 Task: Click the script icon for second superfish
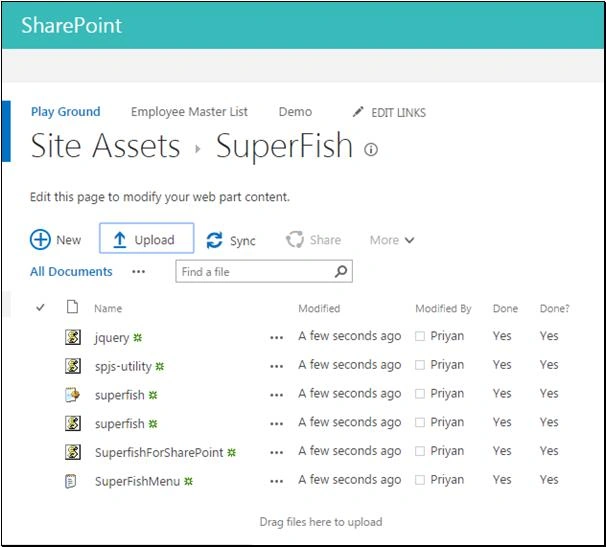click(73, 423)
